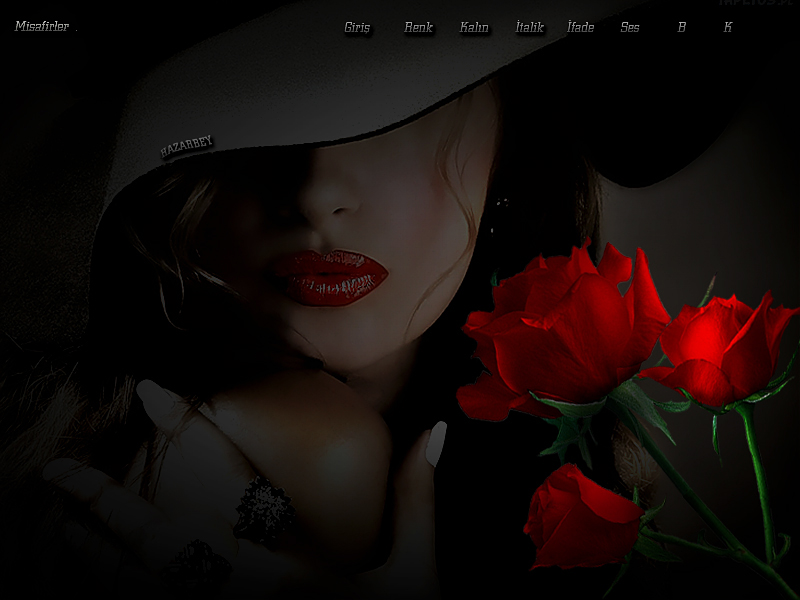Toggle İtalik italic text
The height and width of the screenshot is (600, 800).
click(x=529, y=28)
